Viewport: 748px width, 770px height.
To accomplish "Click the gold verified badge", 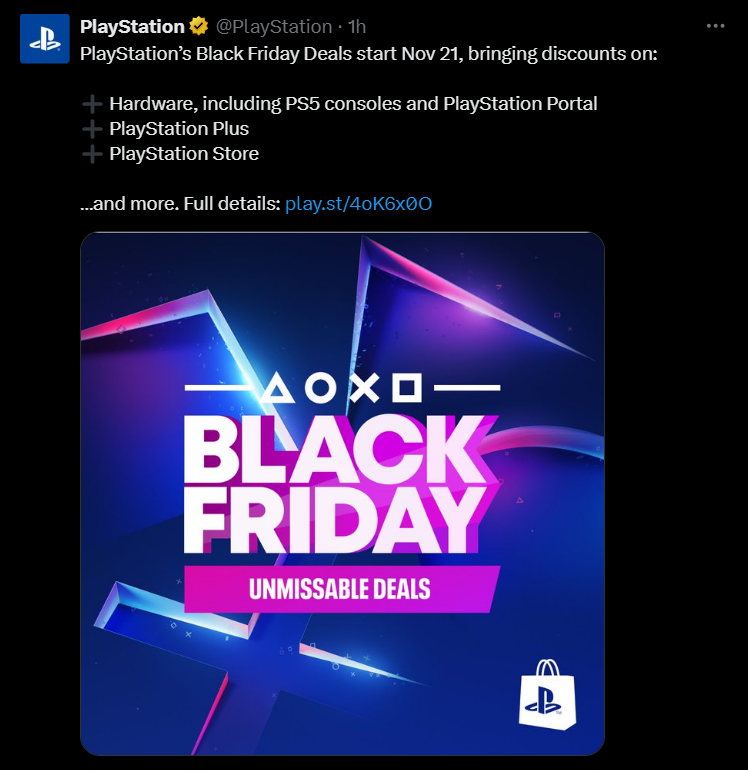I will click(199, 27).
